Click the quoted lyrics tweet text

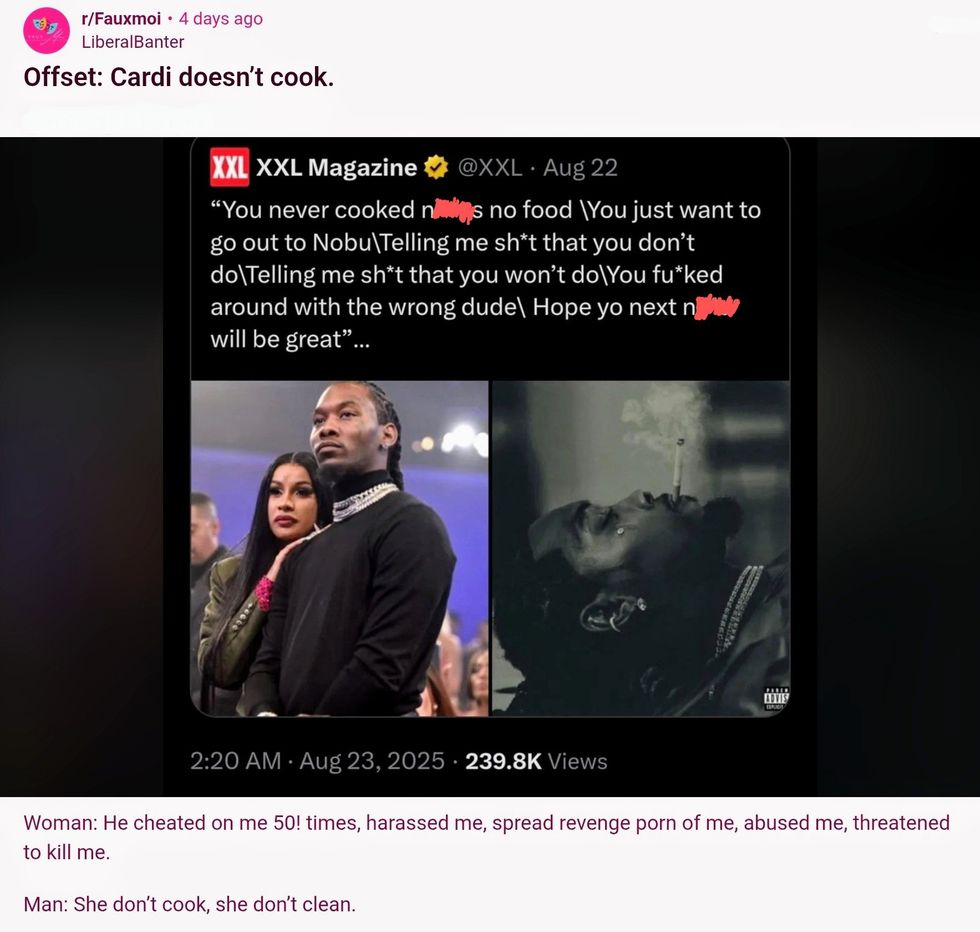click(486, 274)
